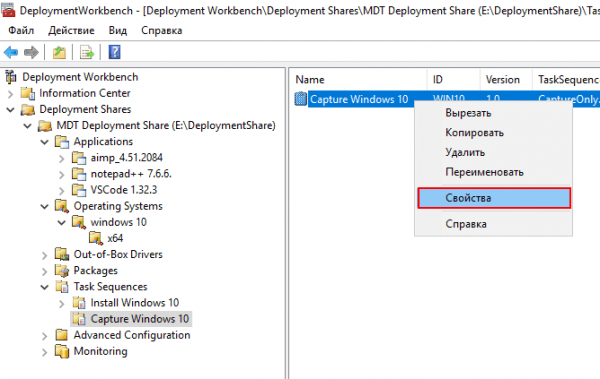Select the x64 label in the tree
600x379 pixels.
pyautogui.click(x=115, y=238)
